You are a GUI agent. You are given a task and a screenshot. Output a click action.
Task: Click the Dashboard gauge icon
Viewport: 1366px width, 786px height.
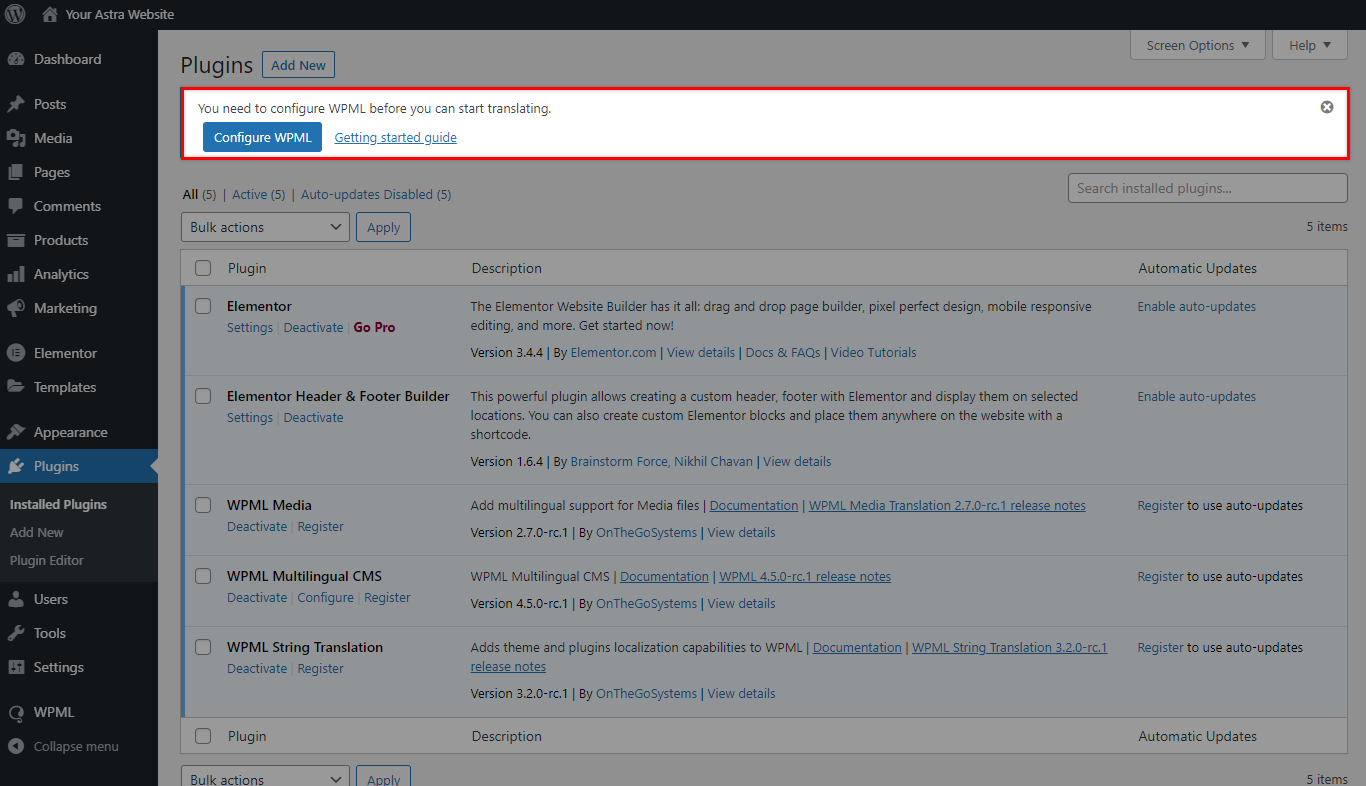15,59
